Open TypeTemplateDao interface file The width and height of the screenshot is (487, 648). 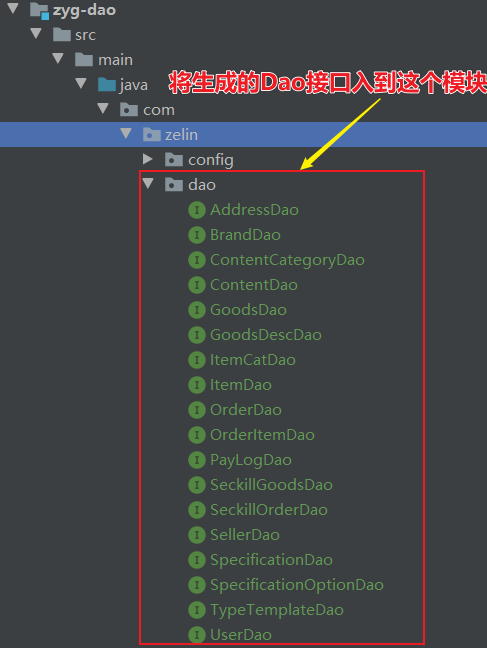277,610
